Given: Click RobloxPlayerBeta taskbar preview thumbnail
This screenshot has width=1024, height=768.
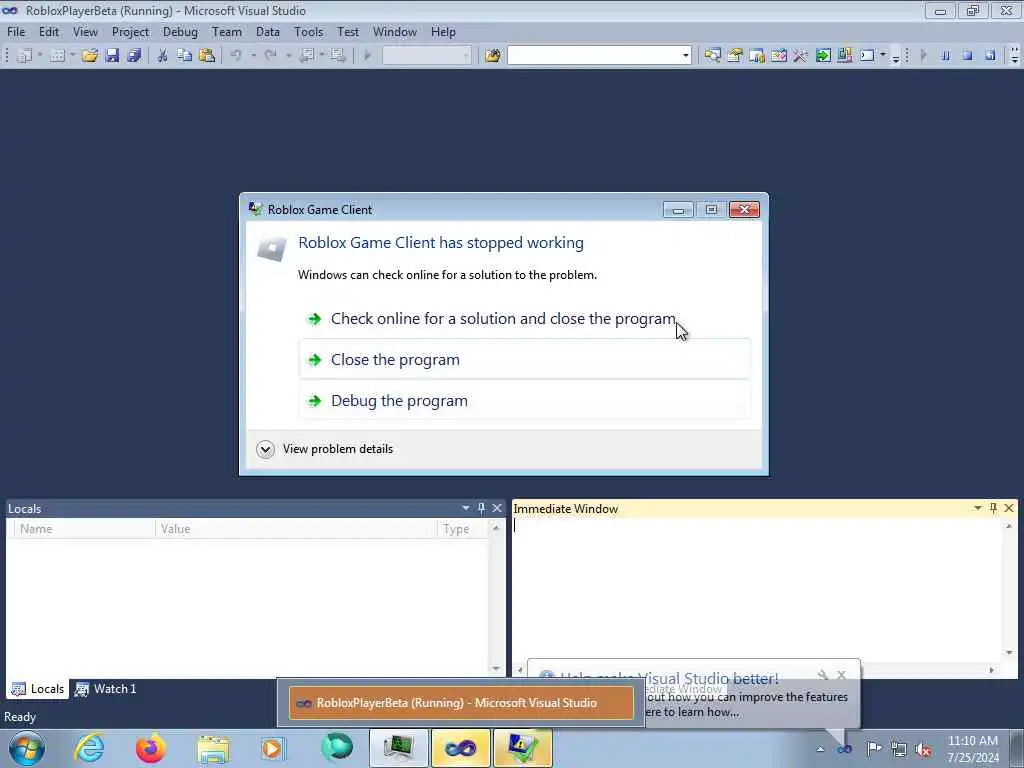Looking at the screenshot, I should point(461,703).
